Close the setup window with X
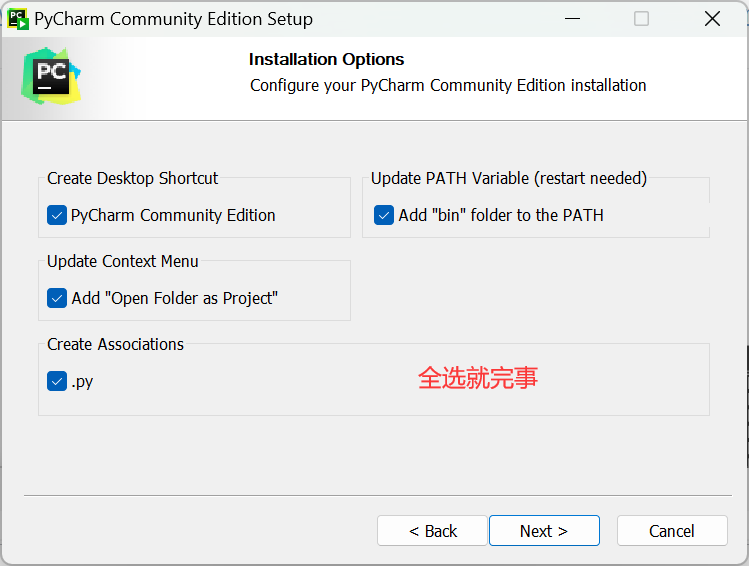 pos(712,19)
